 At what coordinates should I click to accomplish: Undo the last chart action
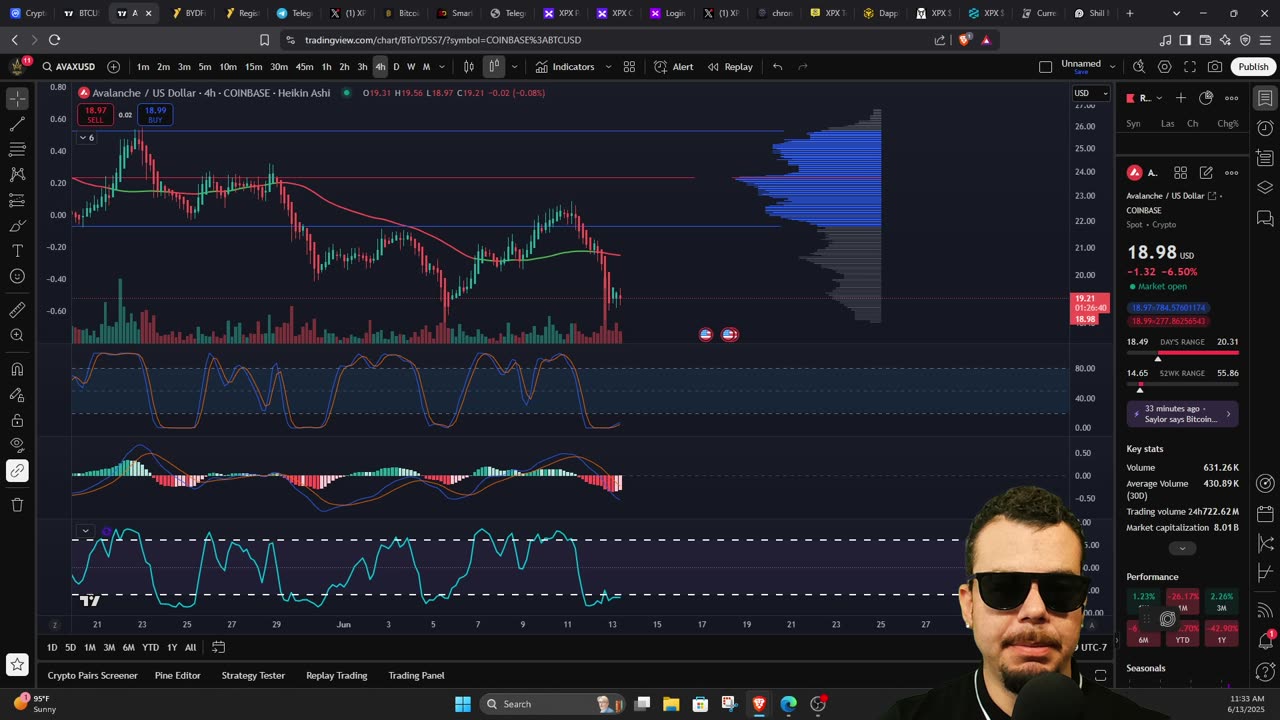coord(777,67)
